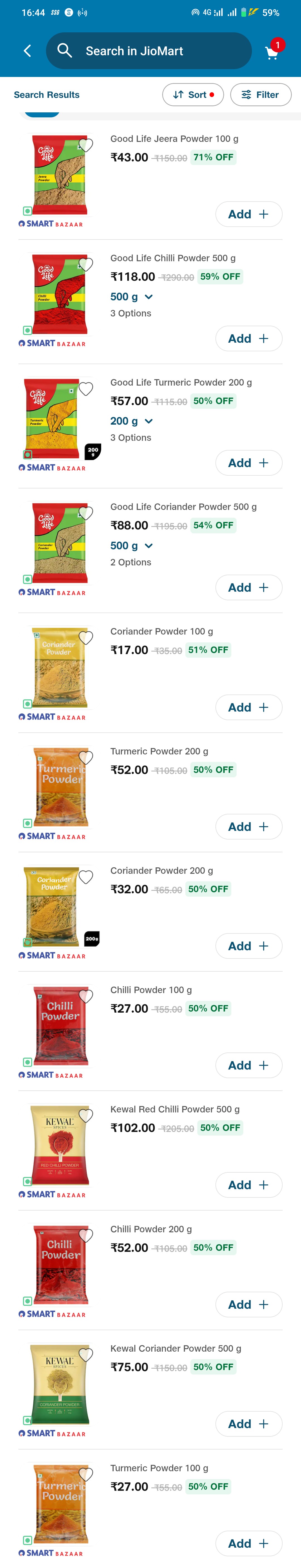301x1568 pixels.
Task: Open the shopping cart
Action: (272, 52)
